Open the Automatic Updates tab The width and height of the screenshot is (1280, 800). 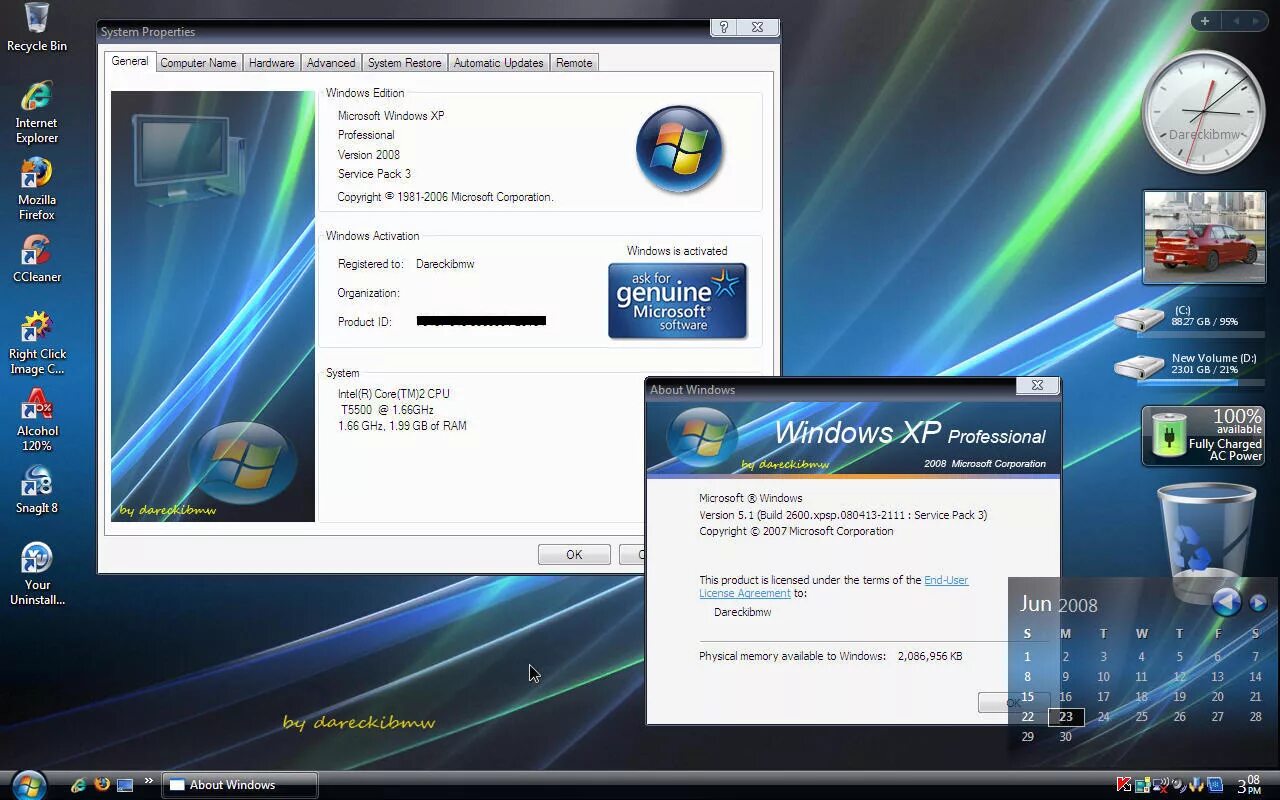pyautogui.click(x=498, y=62)
